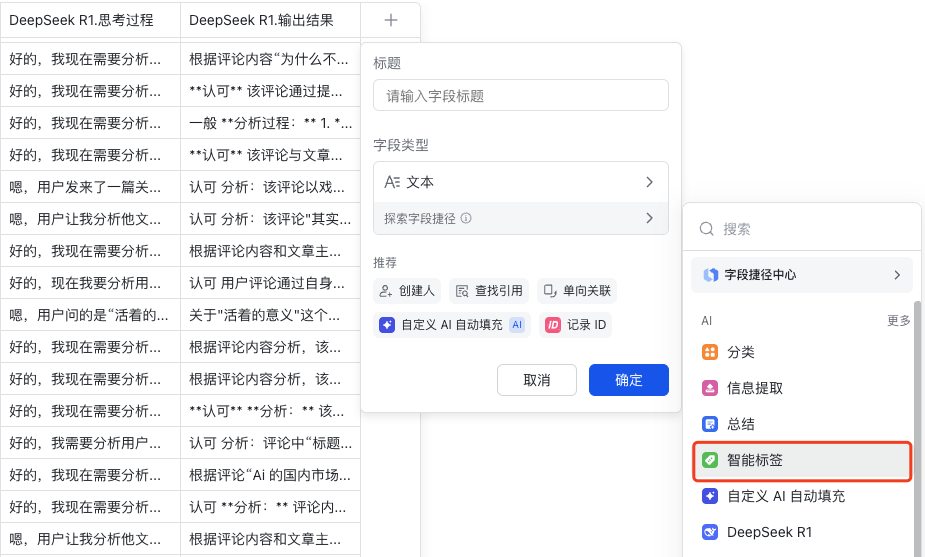Click the 单向关联 link icon
This screenshot has height=557, width=925.
tap(550, 291)
